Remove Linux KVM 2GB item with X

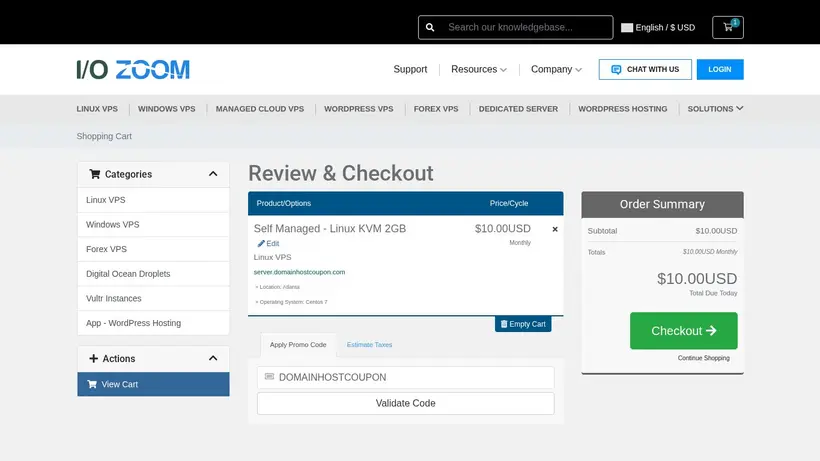click(x=555, y=229)
